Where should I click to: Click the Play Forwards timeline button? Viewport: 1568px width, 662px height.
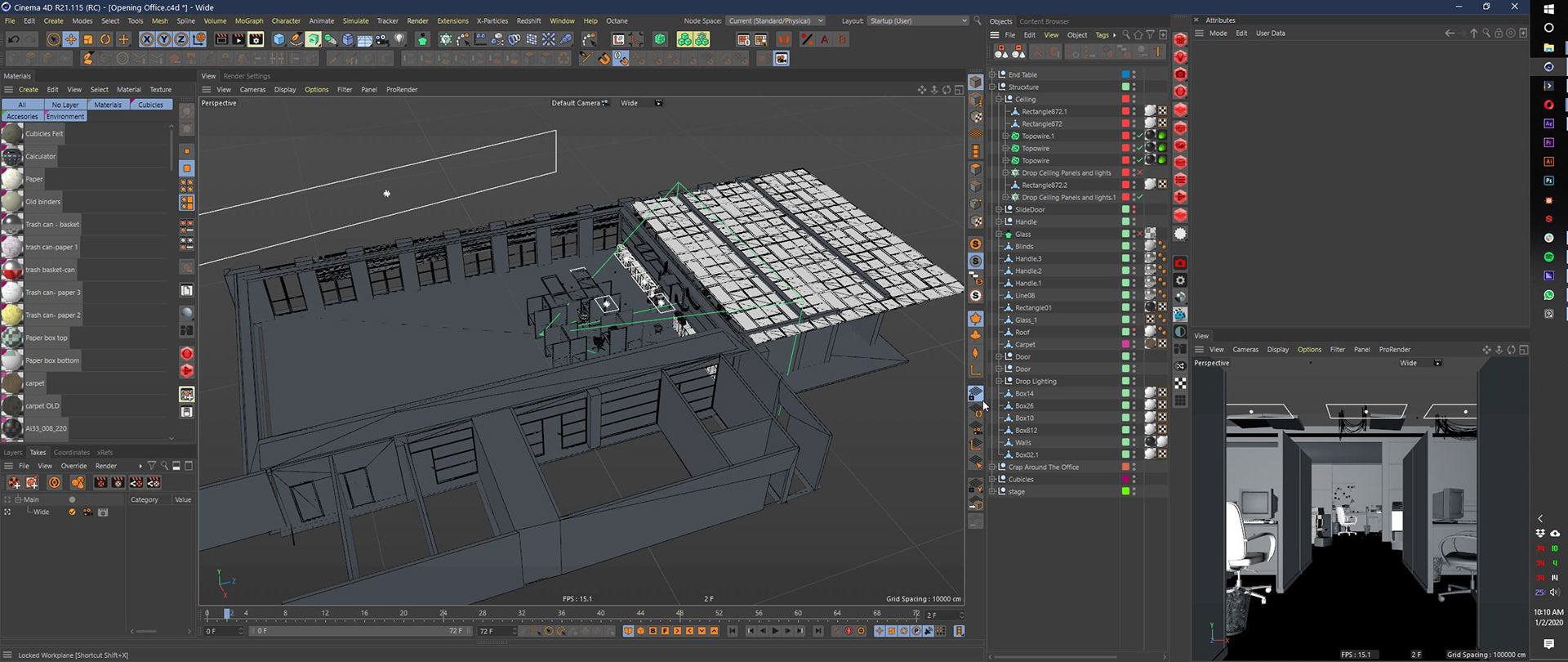tap(775, 631)
